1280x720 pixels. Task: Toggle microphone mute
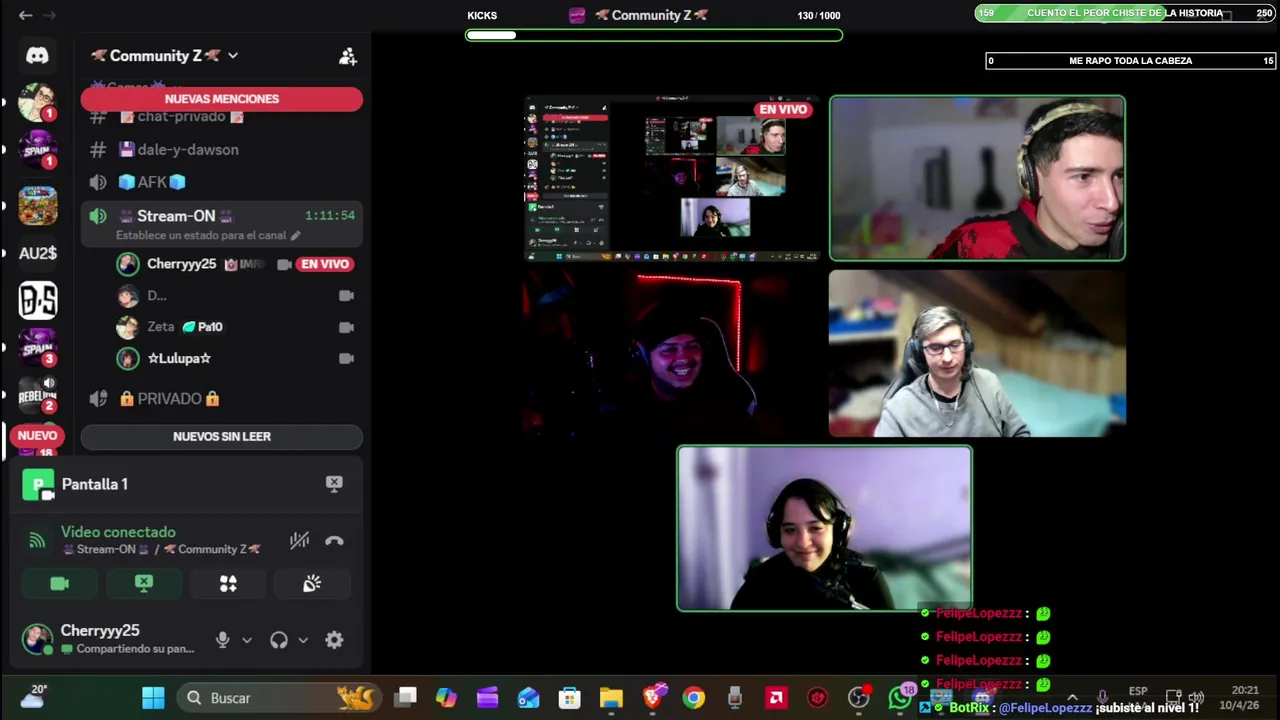(222, 640)
